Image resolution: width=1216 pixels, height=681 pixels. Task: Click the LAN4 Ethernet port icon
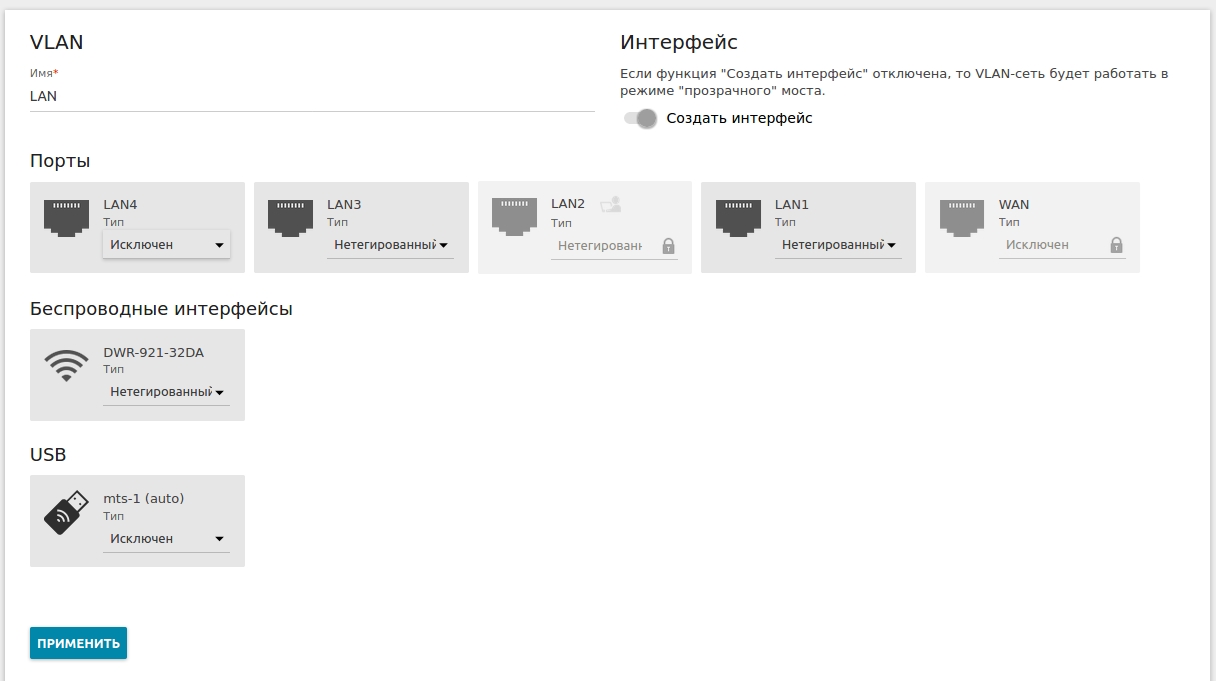point(66,218)
